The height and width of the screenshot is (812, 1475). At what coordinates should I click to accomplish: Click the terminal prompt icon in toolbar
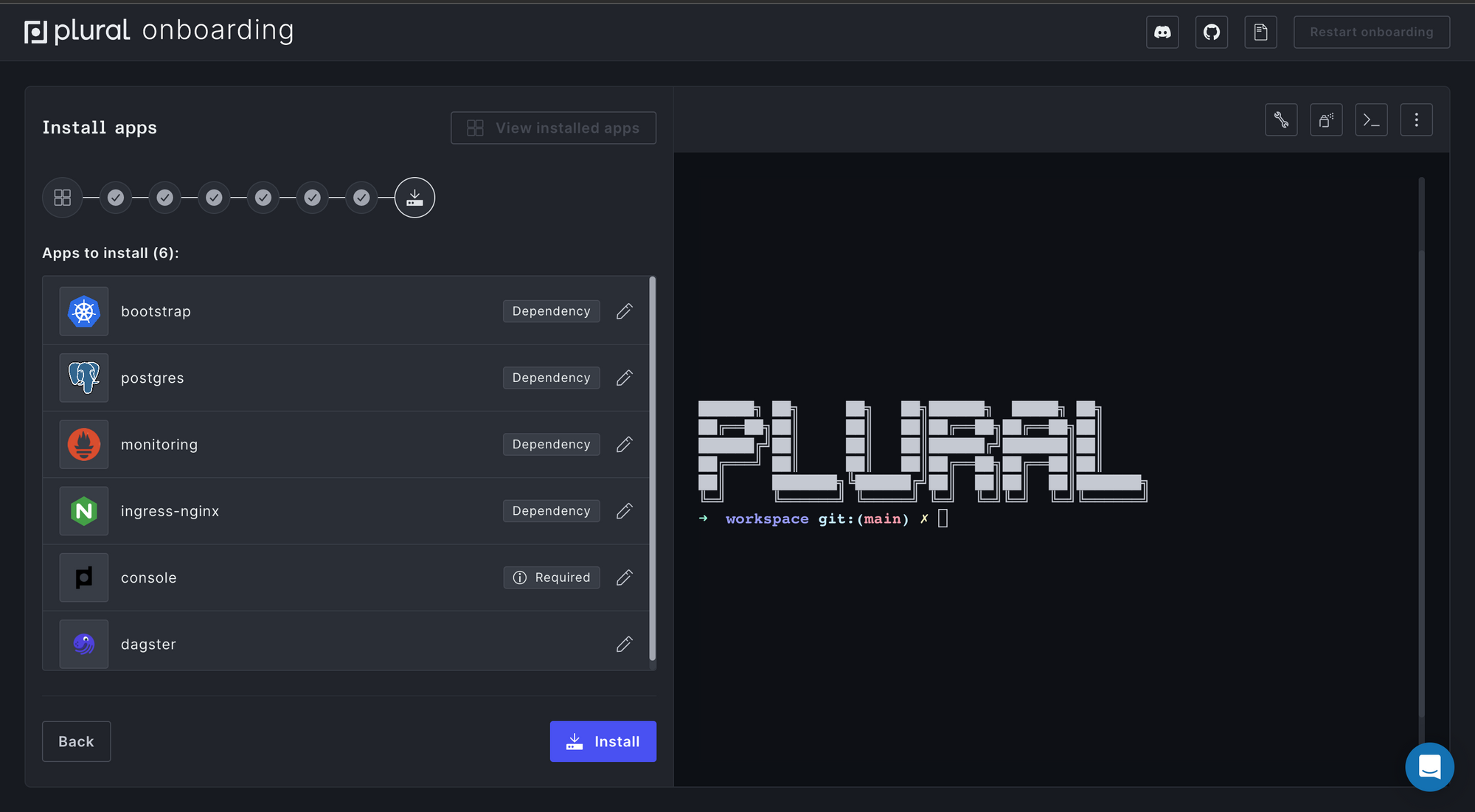1371,120
